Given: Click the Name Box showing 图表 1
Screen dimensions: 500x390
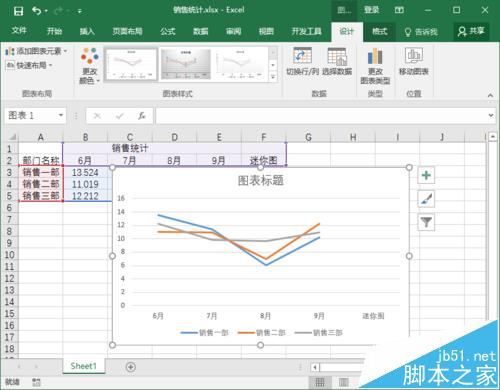Looking at the screenshot, I should pyautogui.click(x=31, y=115).
